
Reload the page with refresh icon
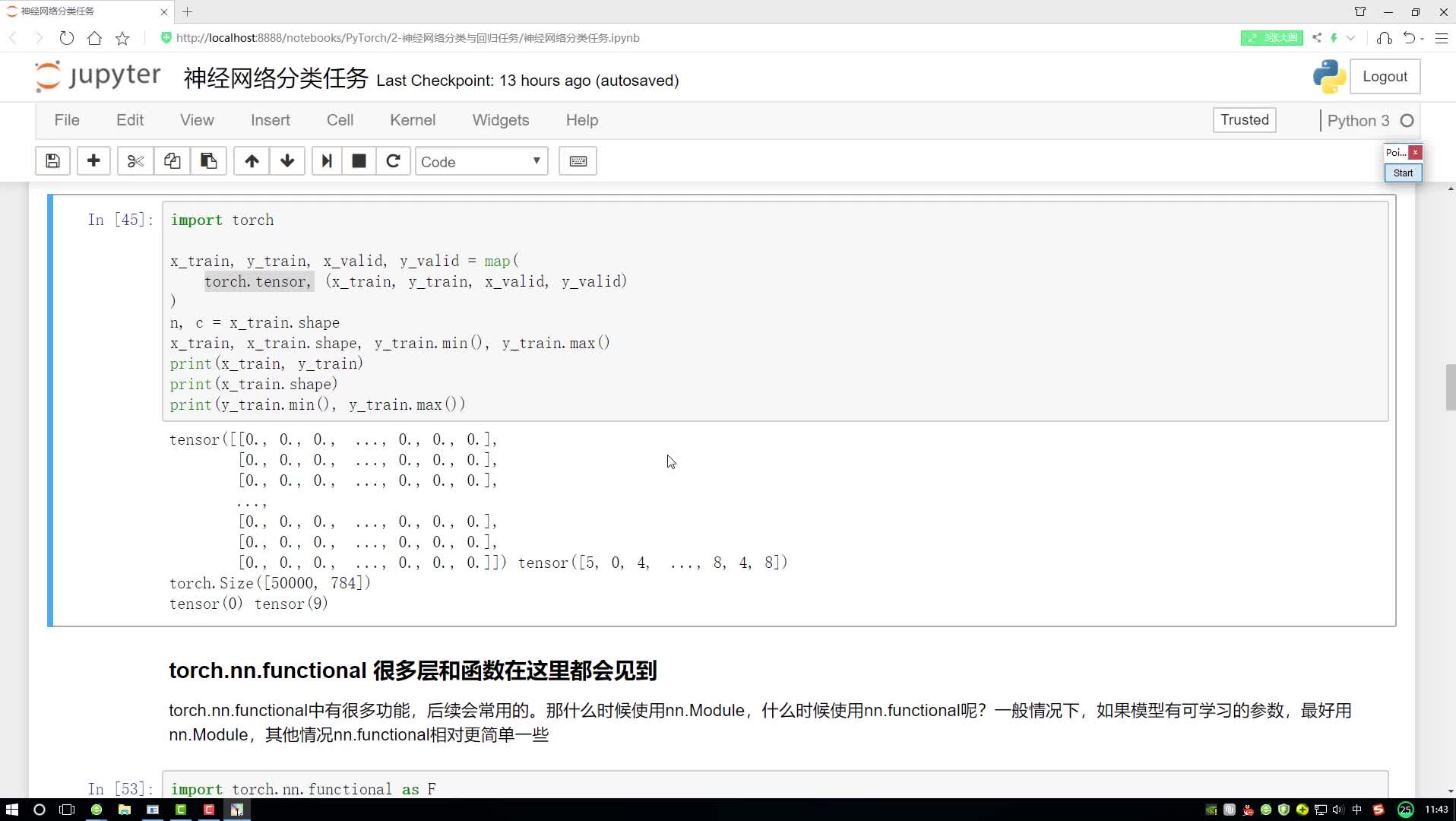tap(67, 38)
